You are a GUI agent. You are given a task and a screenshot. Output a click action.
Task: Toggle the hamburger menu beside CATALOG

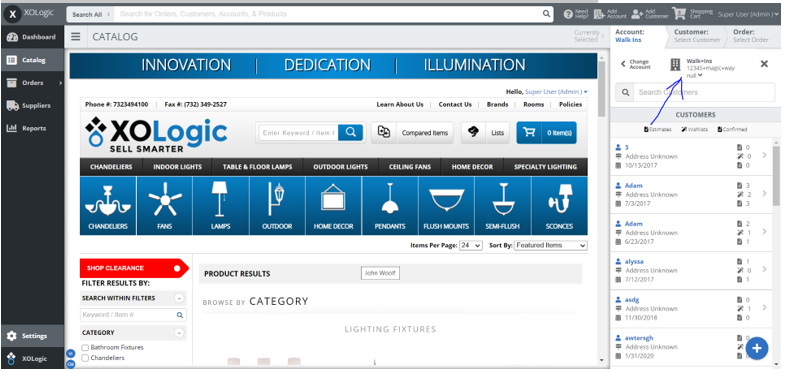tap(76, 37)
